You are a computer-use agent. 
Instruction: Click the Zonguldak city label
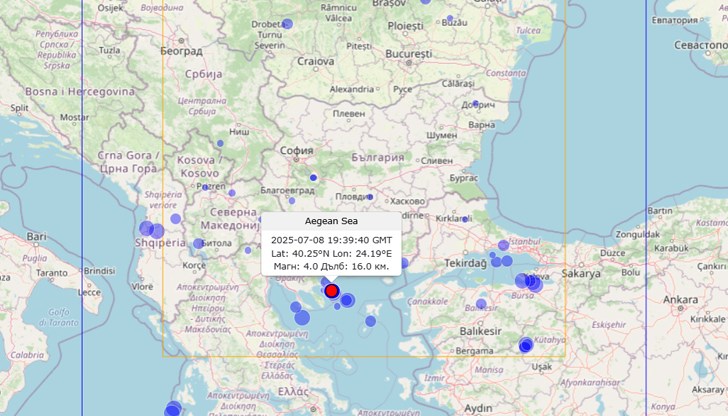pos(638,234)
